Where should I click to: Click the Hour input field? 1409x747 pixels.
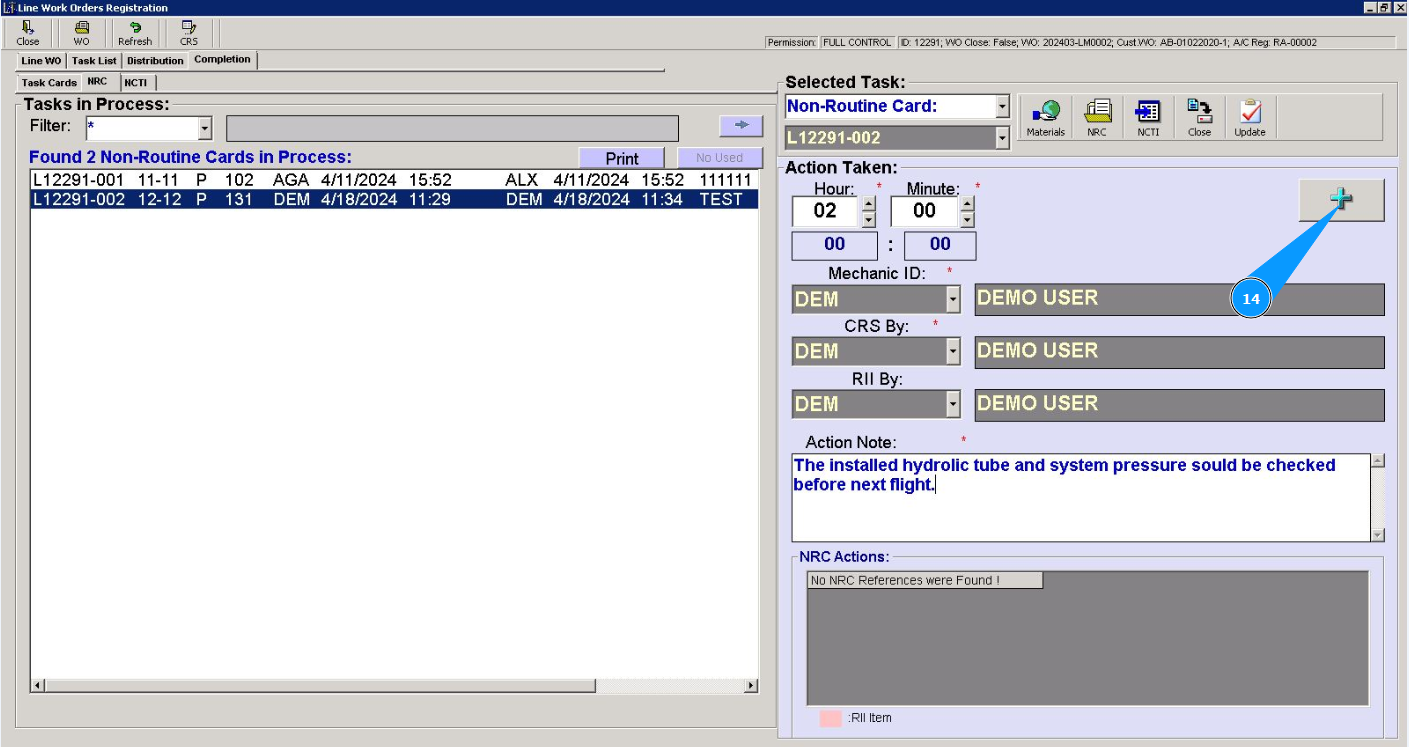coord(826,211)
